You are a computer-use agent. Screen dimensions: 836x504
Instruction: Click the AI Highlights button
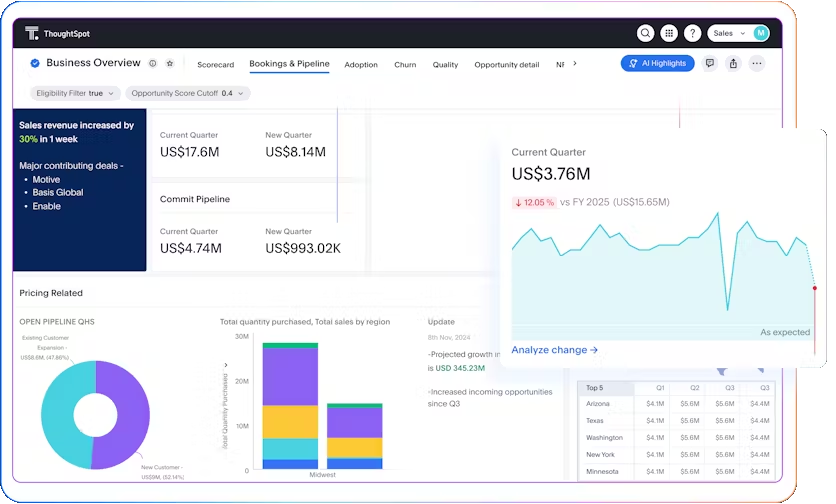(x=657, y=63)
